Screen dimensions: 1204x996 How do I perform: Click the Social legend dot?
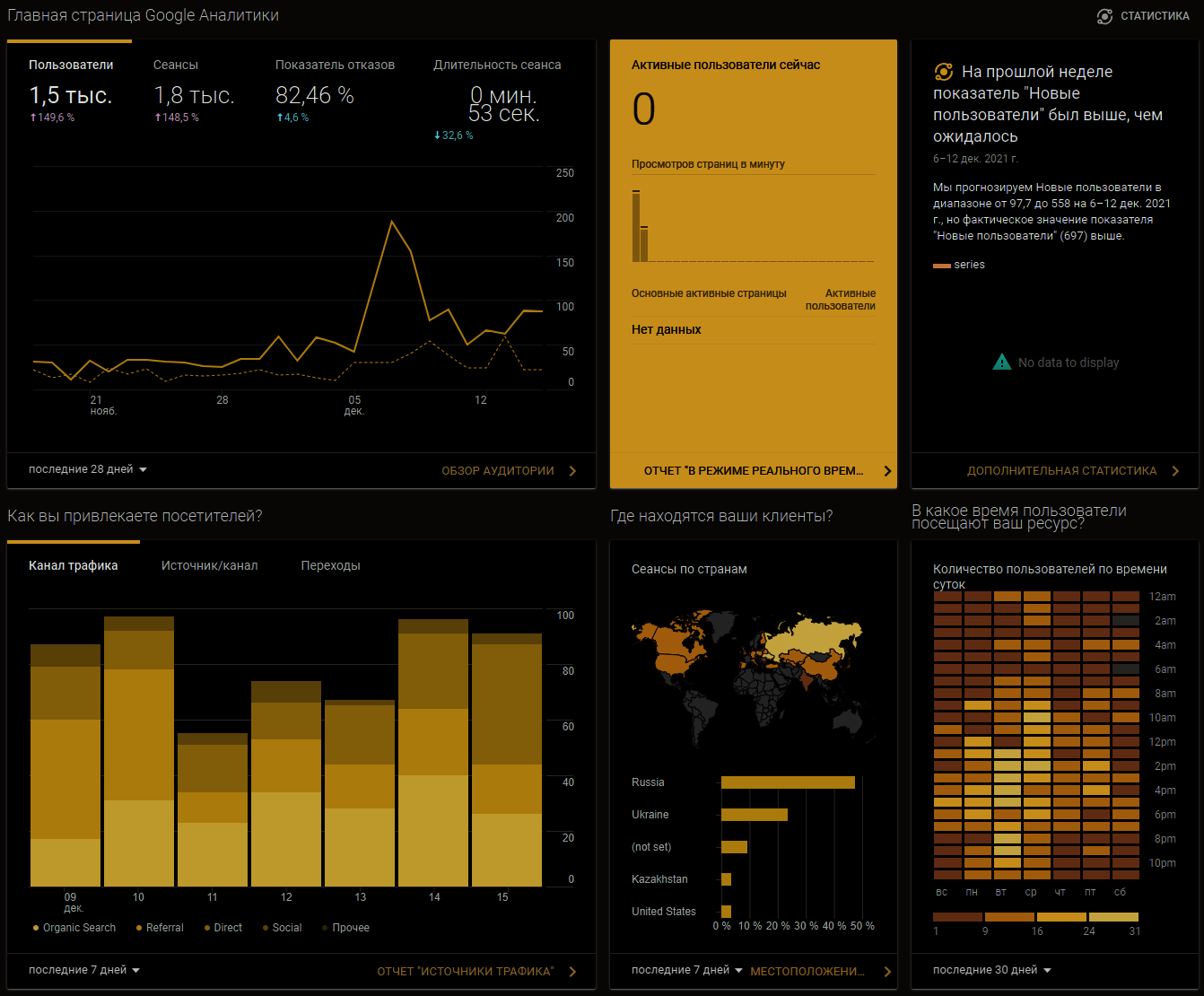(266, 928)
